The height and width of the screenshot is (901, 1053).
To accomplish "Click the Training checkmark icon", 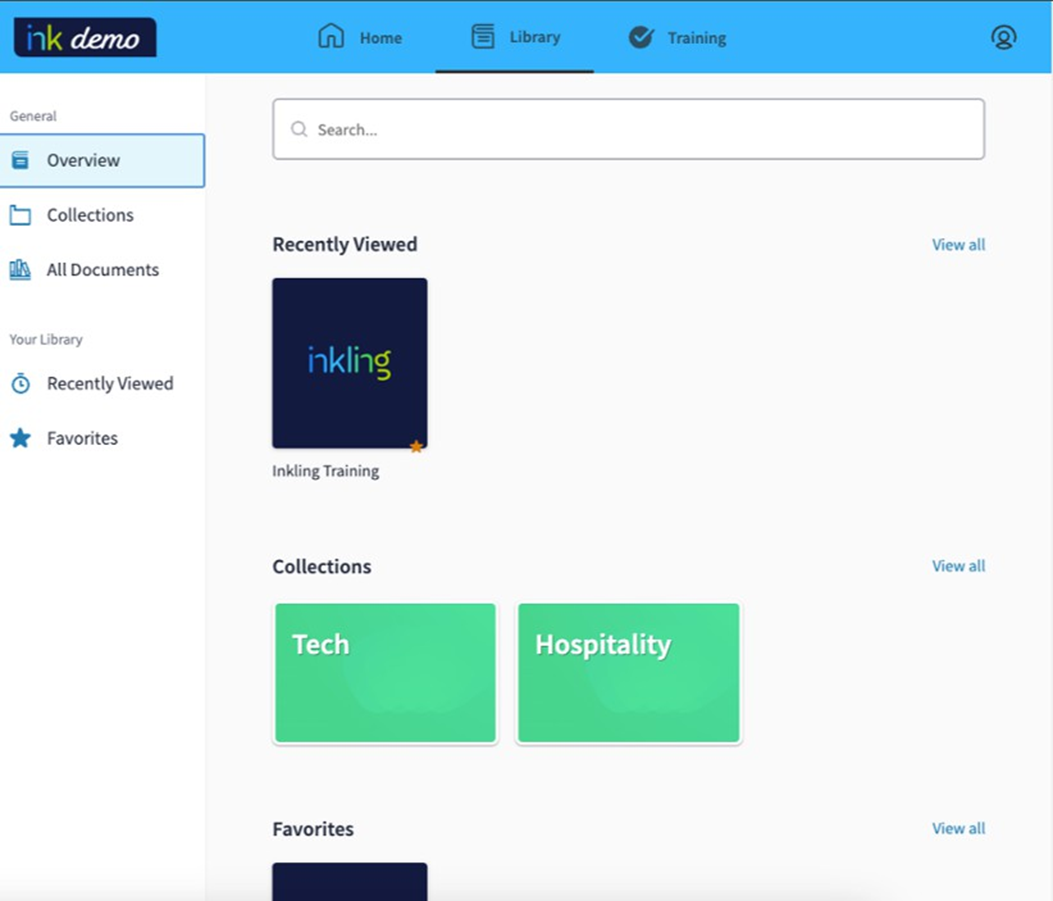I will click(x=640, y=37).
